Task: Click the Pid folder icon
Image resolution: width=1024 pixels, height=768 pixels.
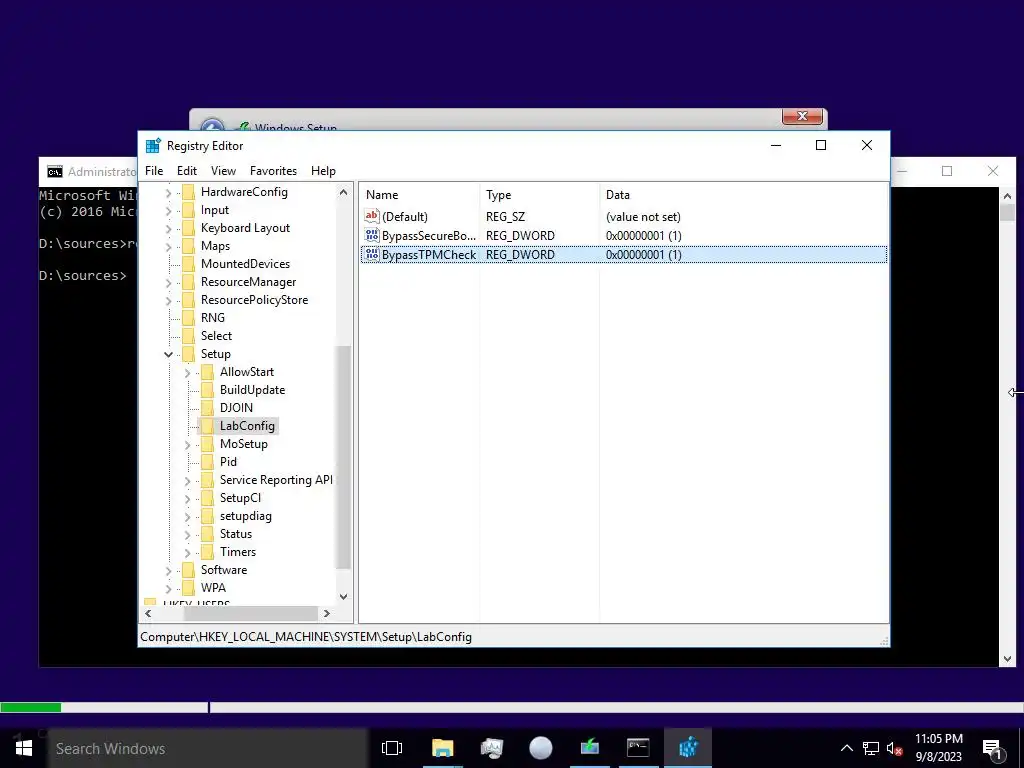Action: [x=208, y=462]
